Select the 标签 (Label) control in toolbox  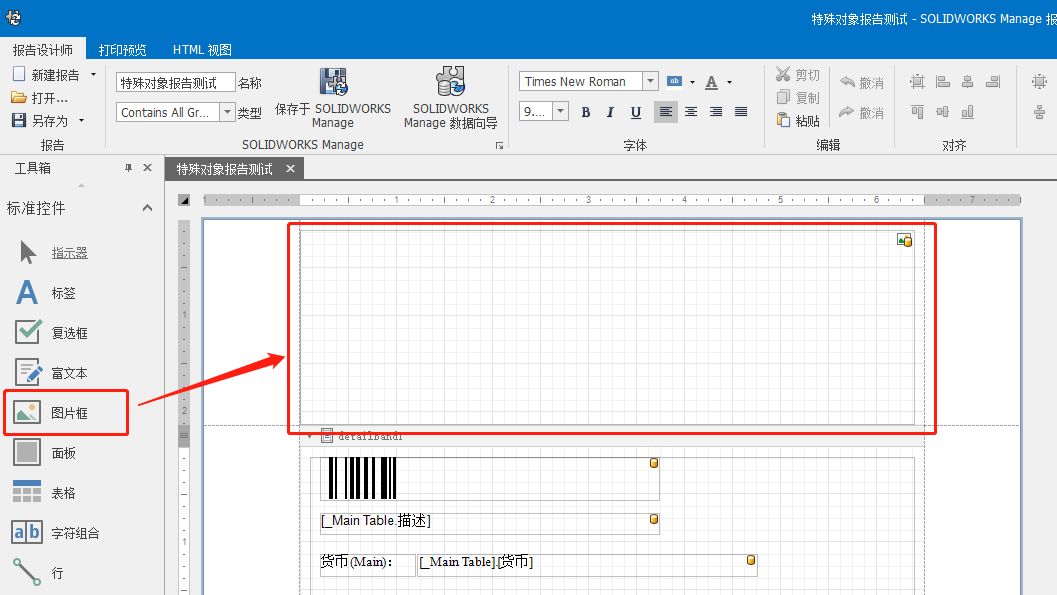tap(62, 293)
